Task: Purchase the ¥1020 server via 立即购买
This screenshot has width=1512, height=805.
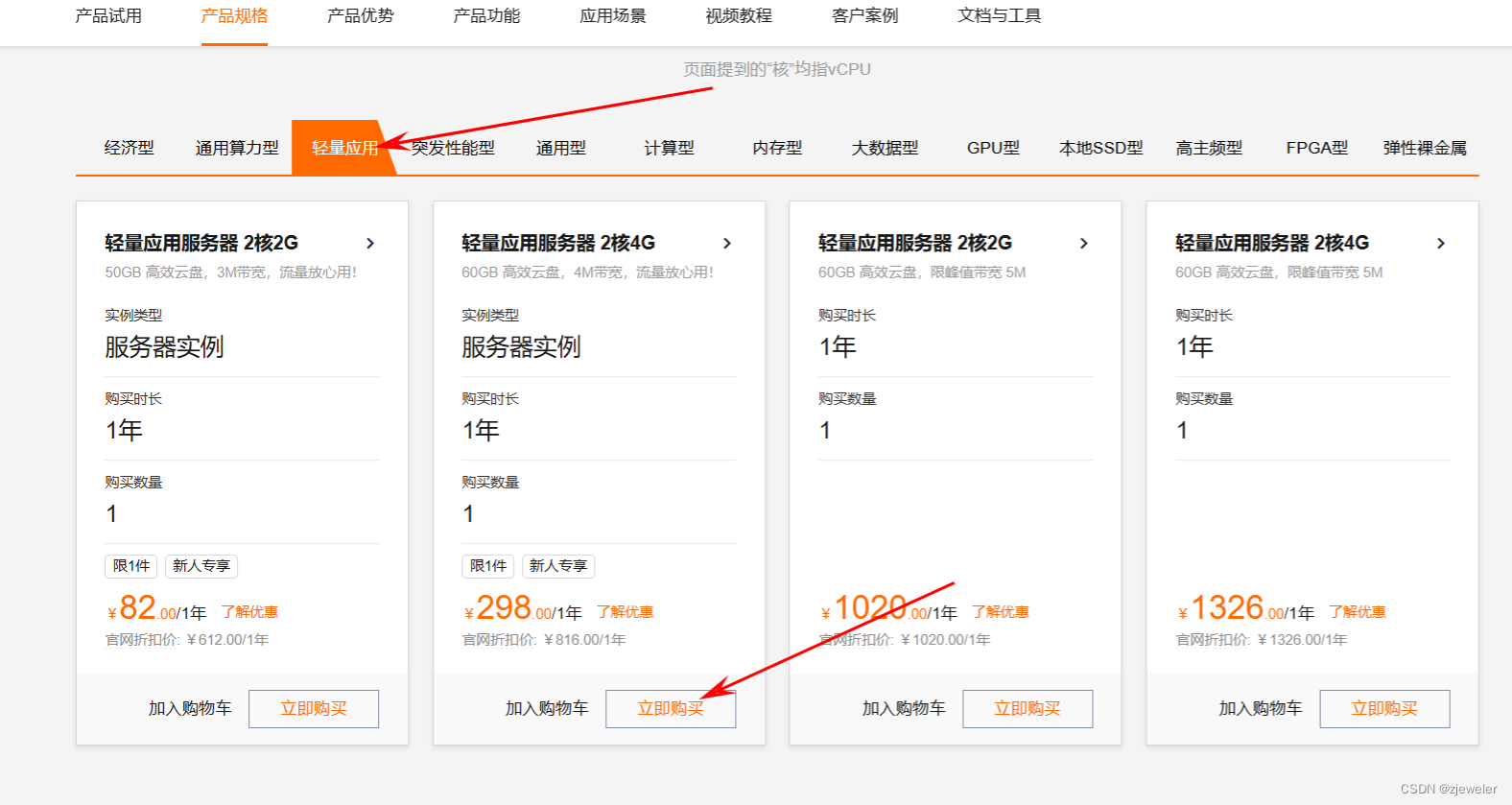Action: click(x=1028, y=709)
